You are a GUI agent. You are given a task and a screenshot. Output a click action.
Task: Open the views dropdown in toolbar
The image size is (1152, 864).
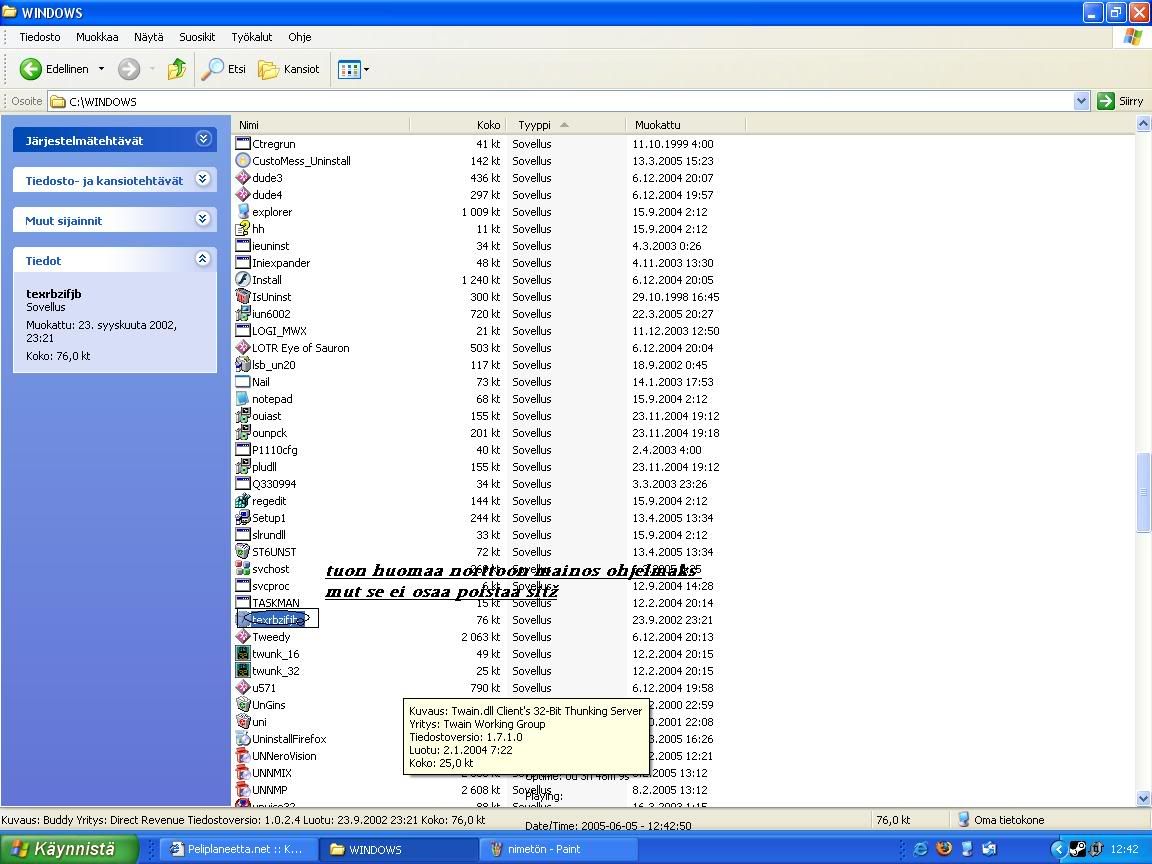(x=354, y=69)
